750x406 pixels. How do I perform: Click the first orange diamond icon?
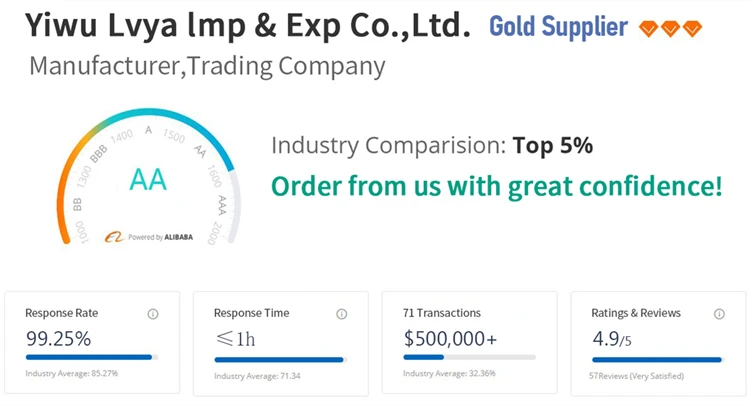pyautogui.click(x=648, y=29)
